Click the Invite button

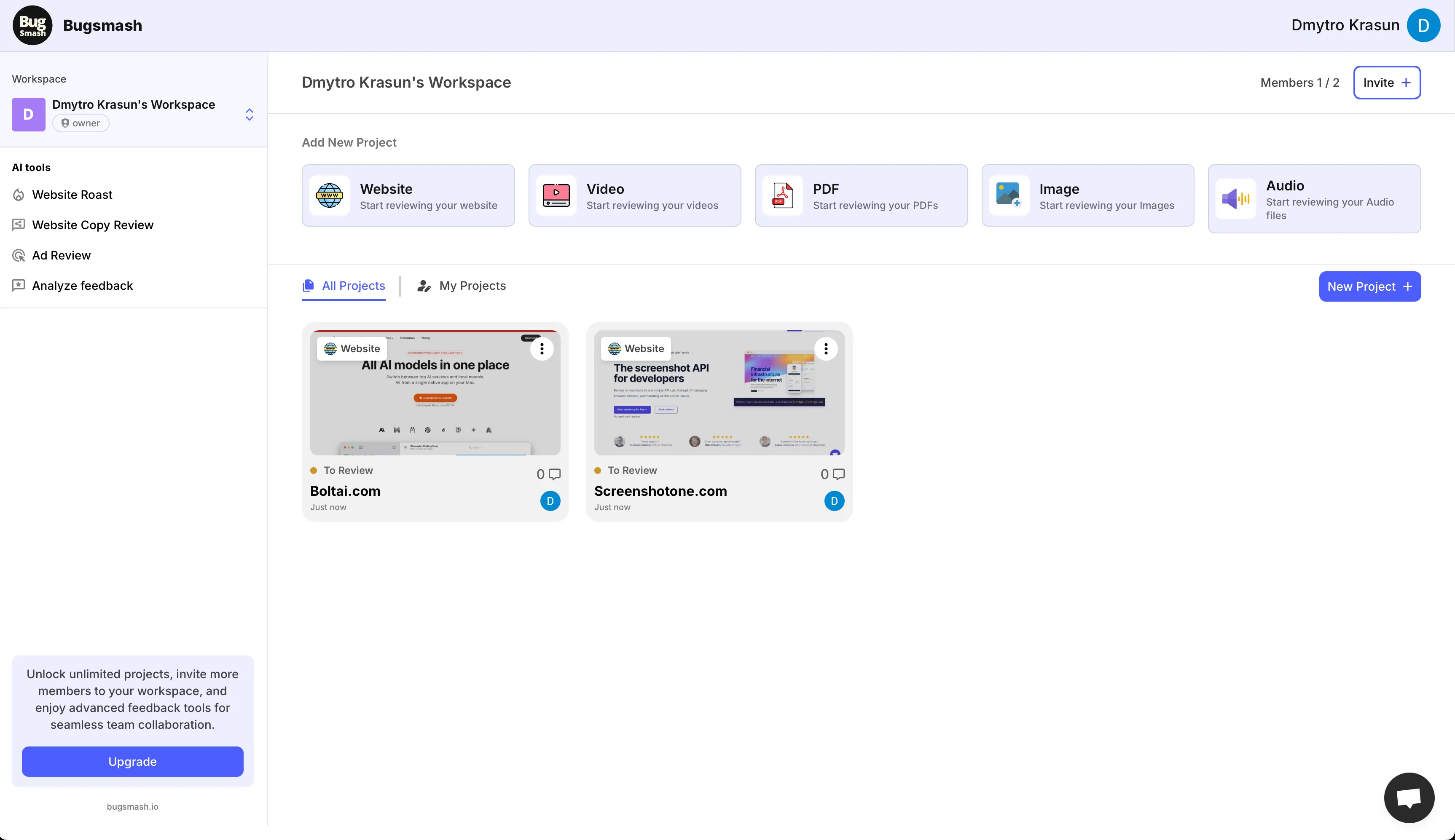coord(1386,83)
